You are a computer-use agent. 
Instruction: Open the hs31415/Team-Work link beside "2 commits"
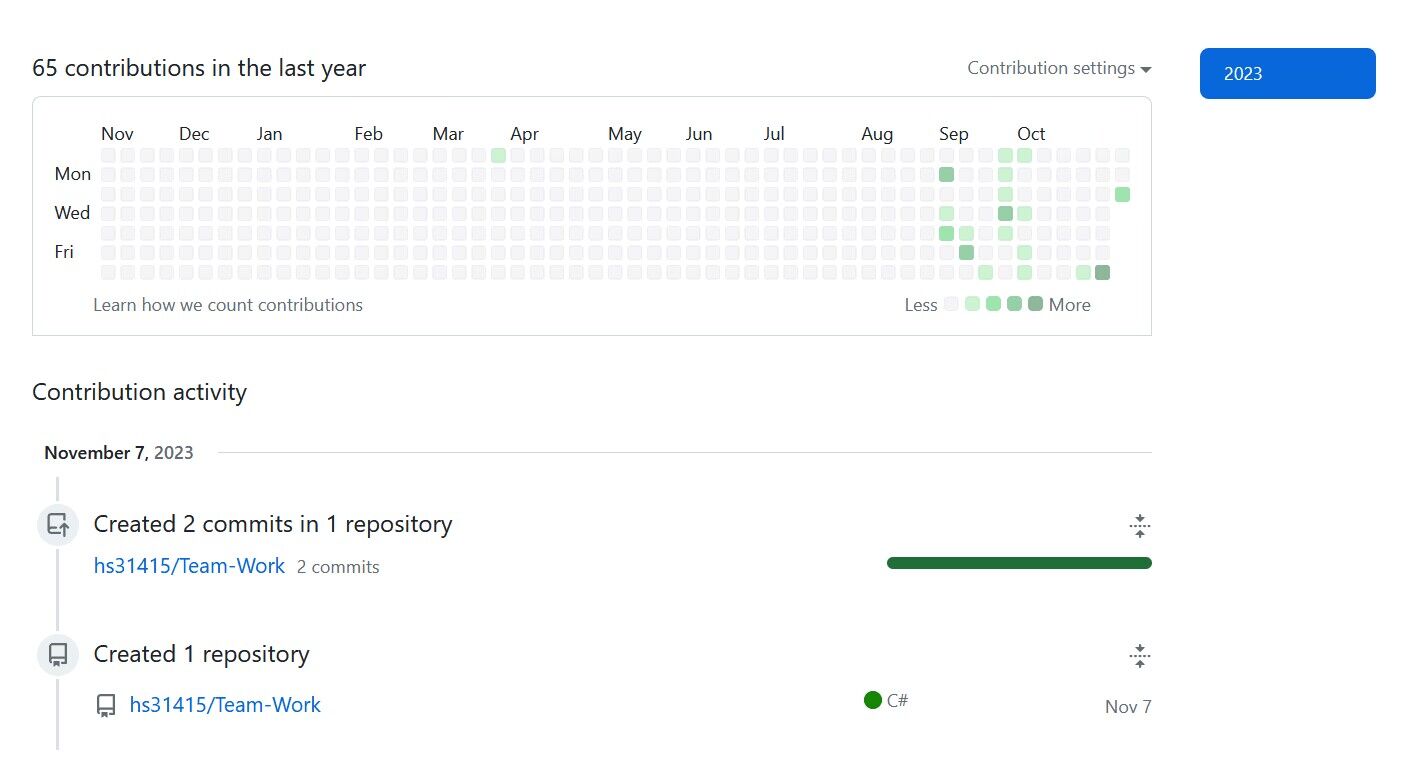(189, 566)
